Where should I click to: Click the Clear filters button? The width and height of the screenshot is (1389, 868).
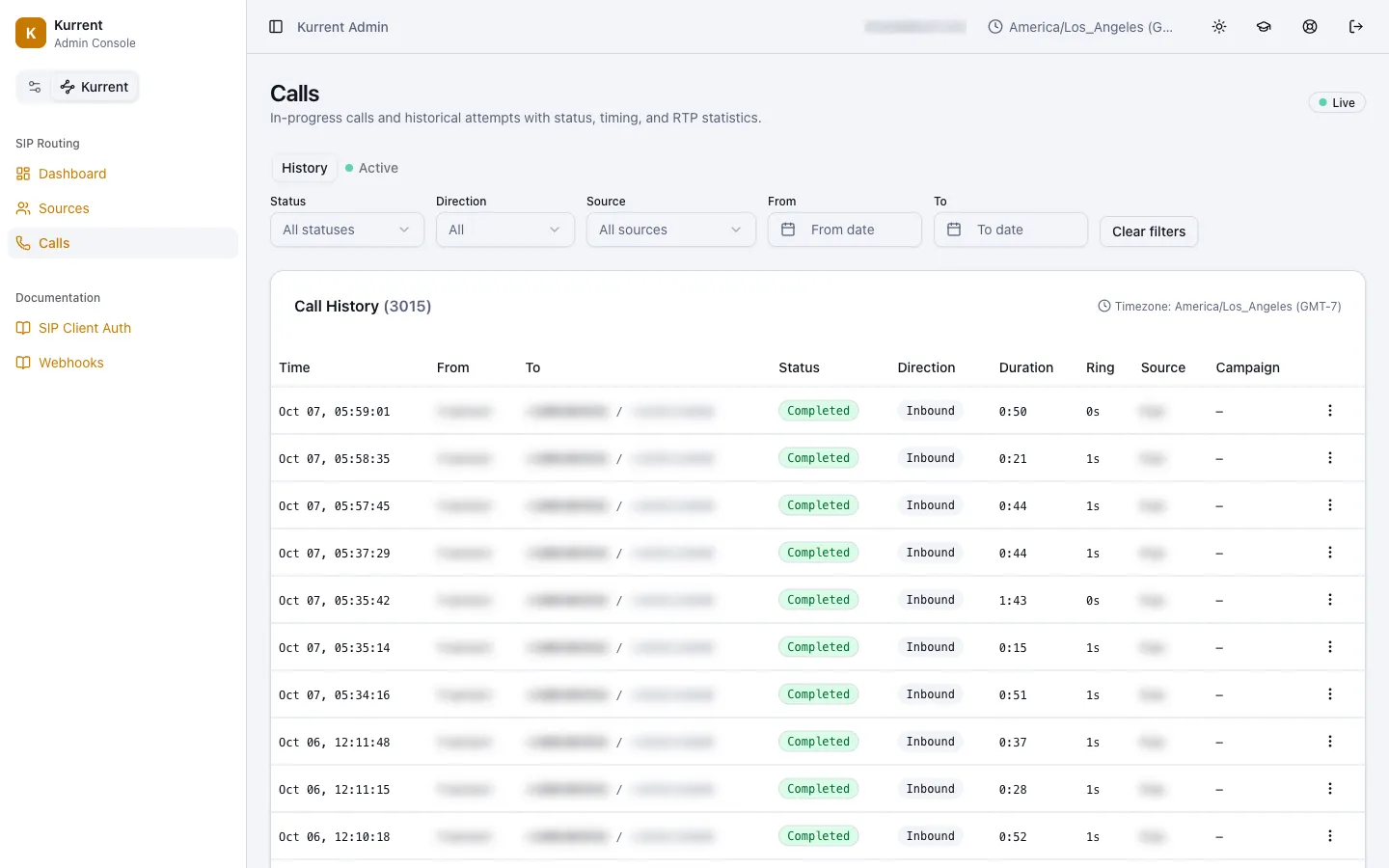[1149, 231]
